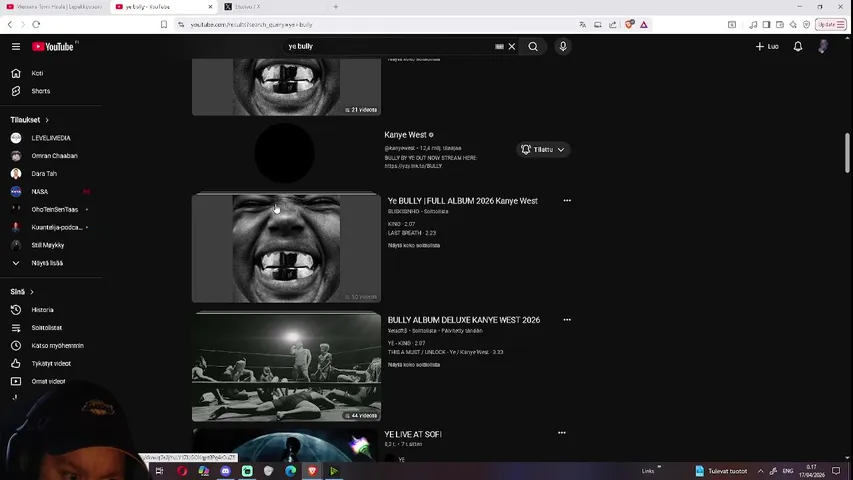
Task: Click the Update button in the Brave toolbar
Action: click(830, 24)
